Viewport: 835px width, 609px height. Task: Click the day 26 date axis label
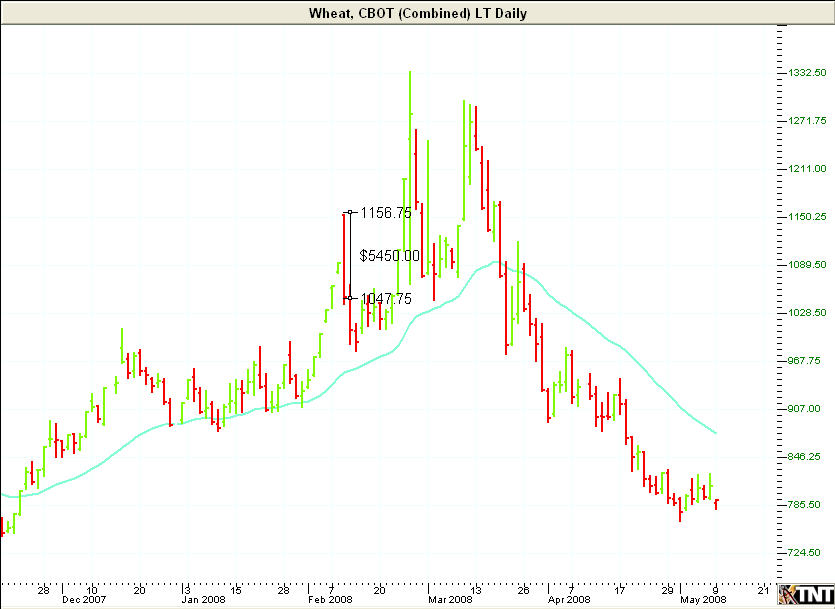tap(523, 590)
